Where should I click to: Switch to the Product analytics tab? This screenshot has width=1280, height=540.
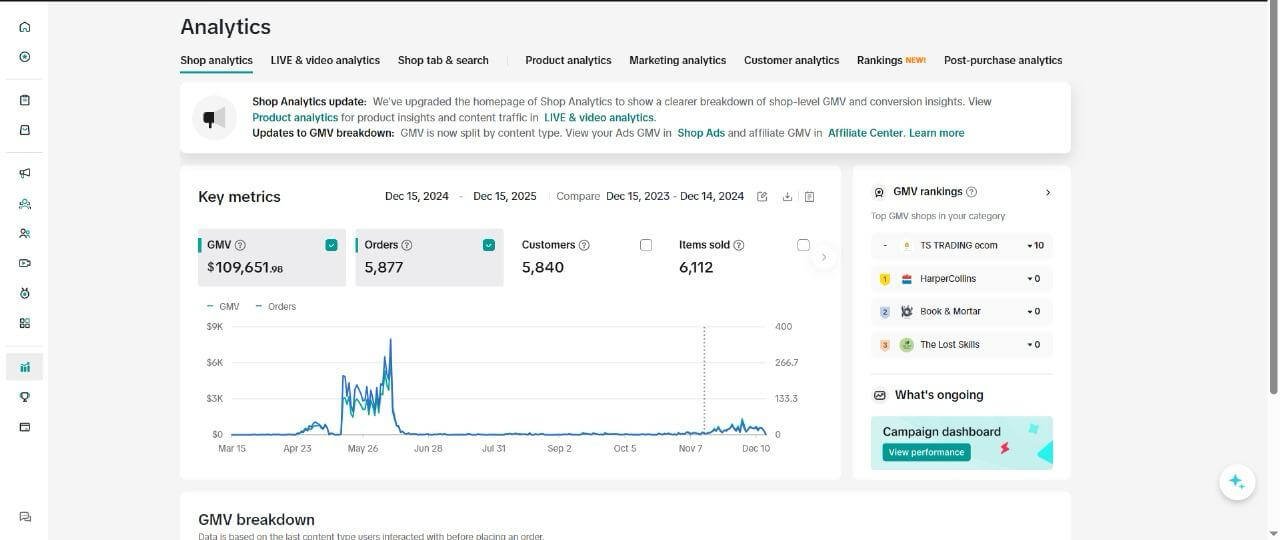[568, 60]
